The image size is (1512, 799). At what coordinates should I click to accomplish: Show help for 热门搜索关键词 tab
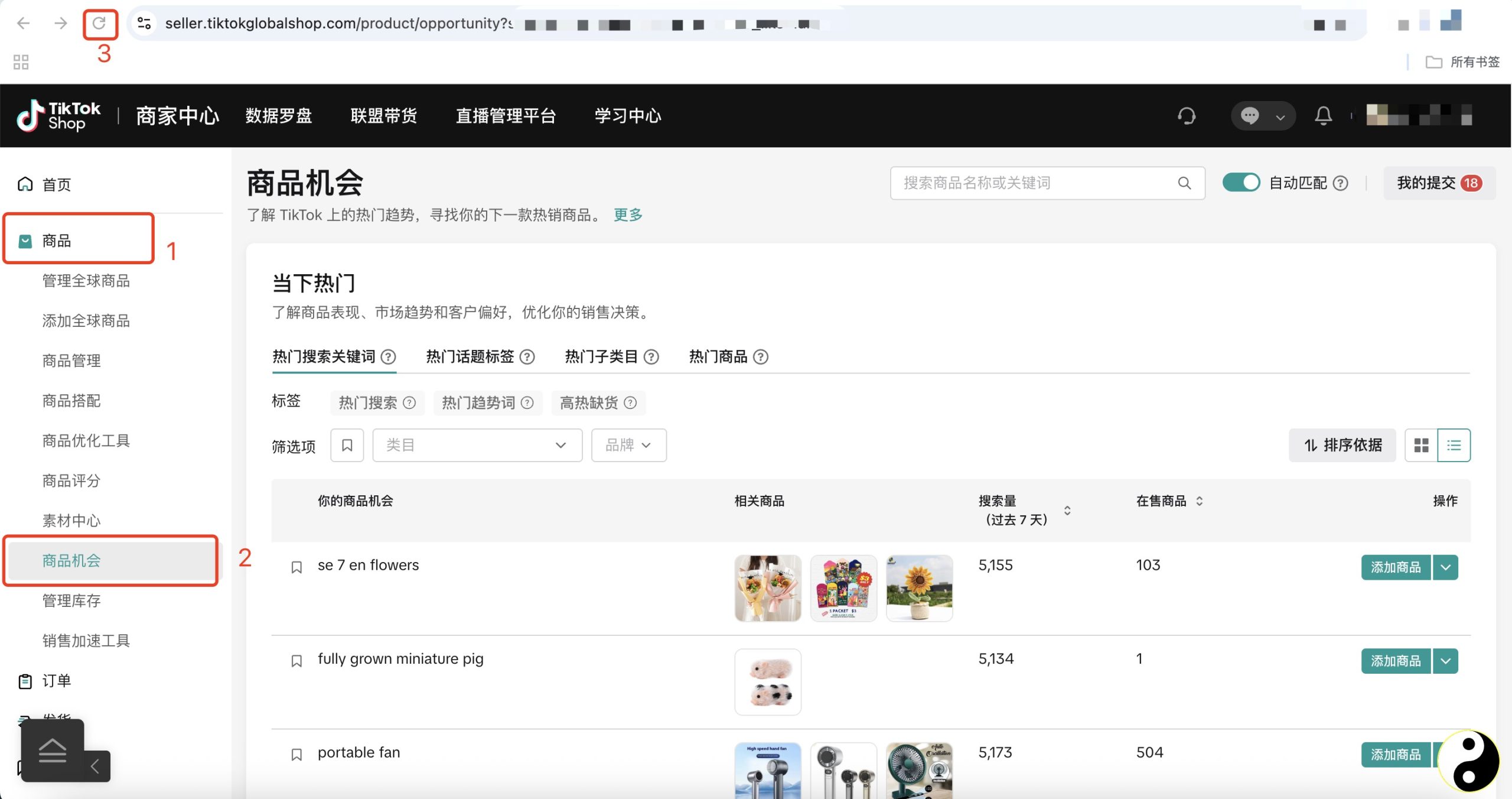point(388,357)
